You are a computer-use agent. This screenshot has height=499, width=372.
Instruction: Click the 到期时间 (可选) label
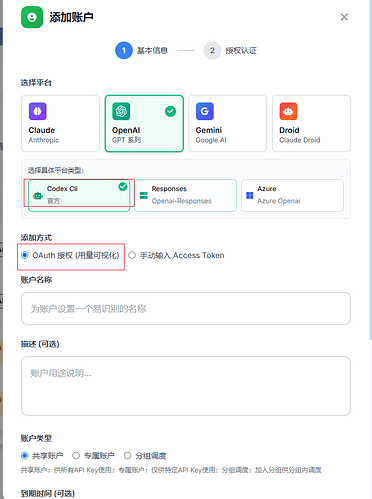(x=48, y=493)
